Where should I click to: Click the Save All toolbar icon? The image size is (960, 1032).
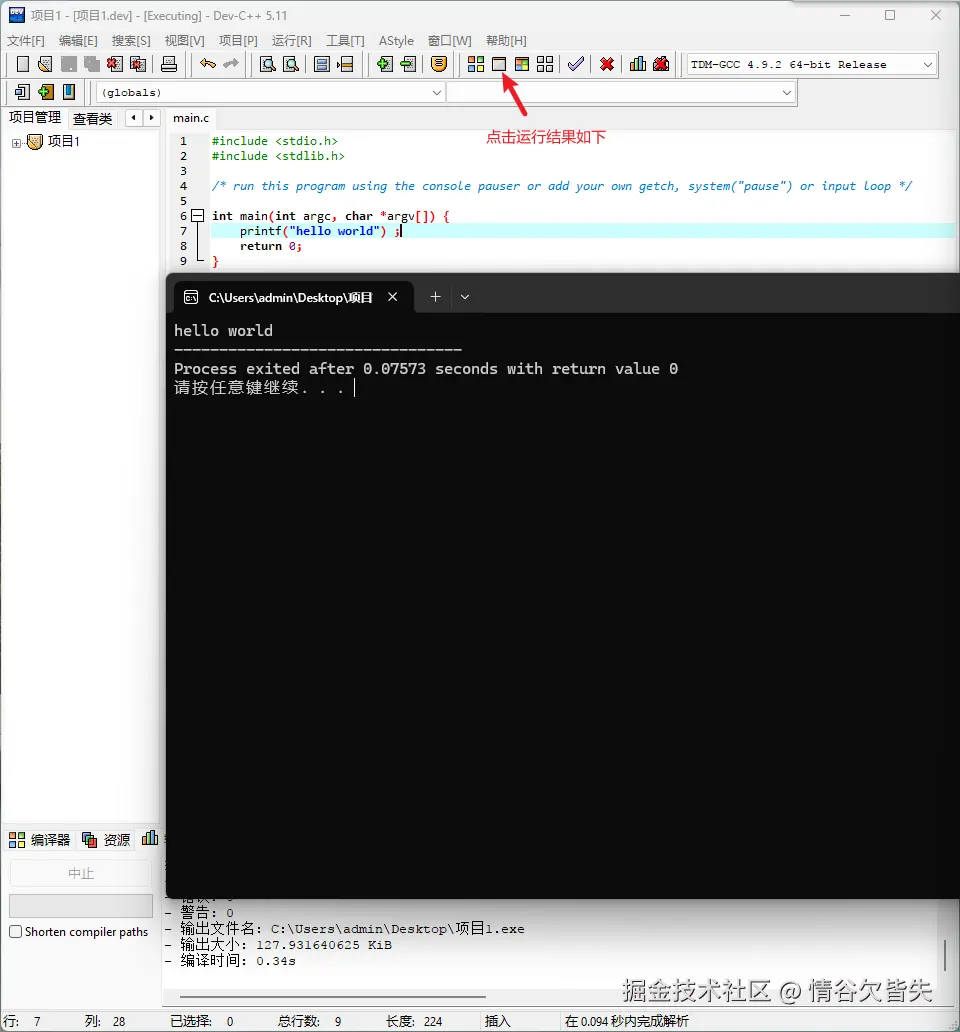coord(91,64)
